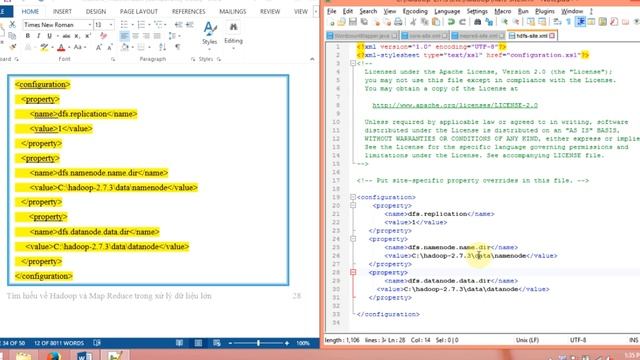The width and height of the screenshot is (640, 360).
Task: Open the Apache LICENSE-2.0 link
Action: pos(455,105)
